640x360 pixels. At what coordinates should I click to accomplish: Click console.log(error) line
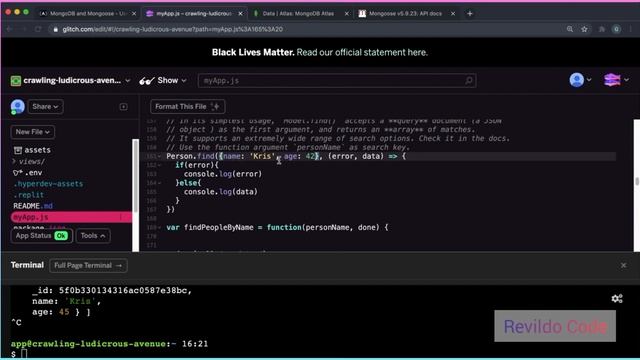point(223,174)
